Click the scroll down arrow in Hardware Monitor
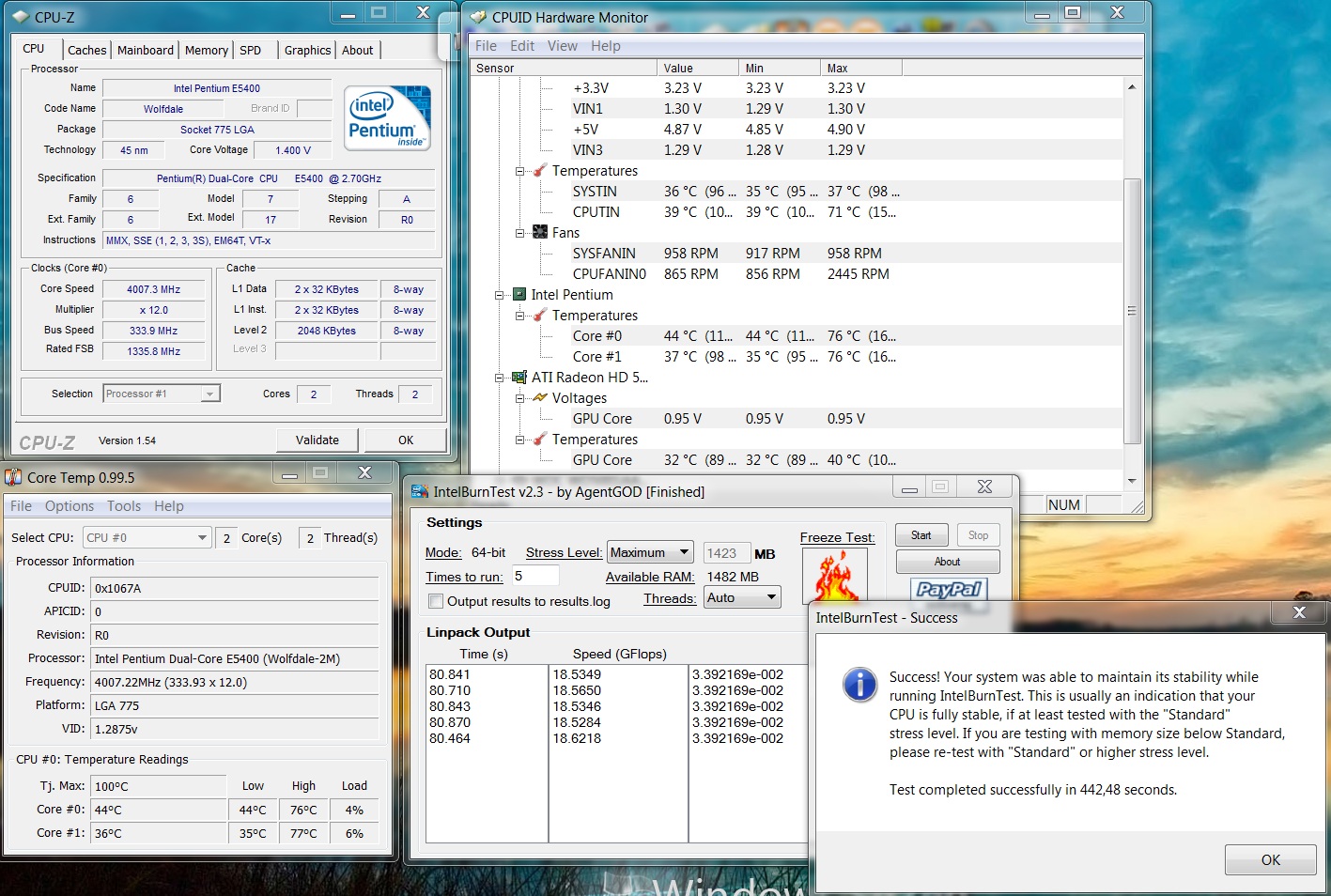The image size is (1331, 896). 1132,481
